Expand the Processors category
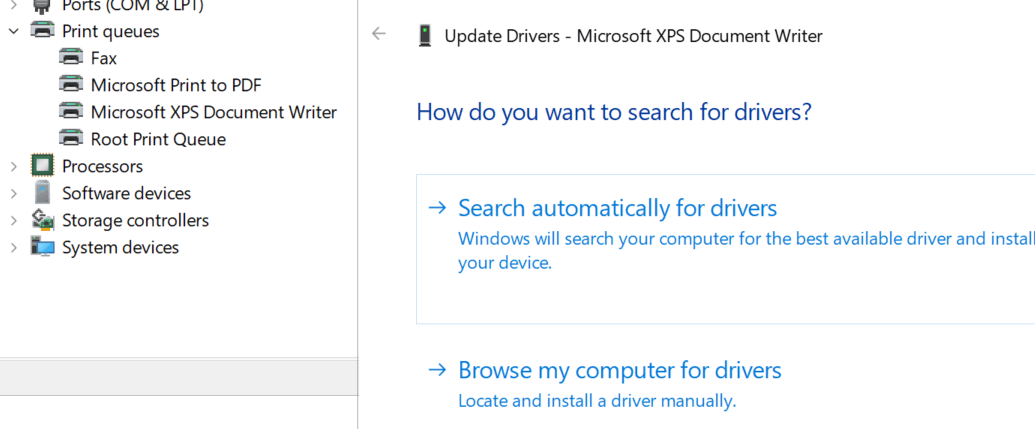The image size is (1035, 429). [x=14, y=166]
